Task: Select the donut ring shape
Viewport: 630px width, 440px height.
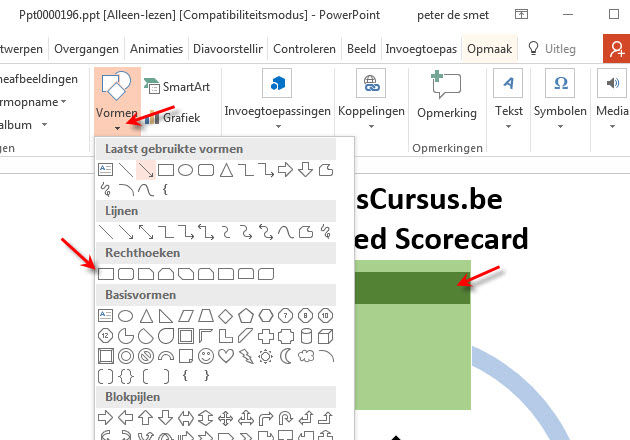Action: pos(126,356)
